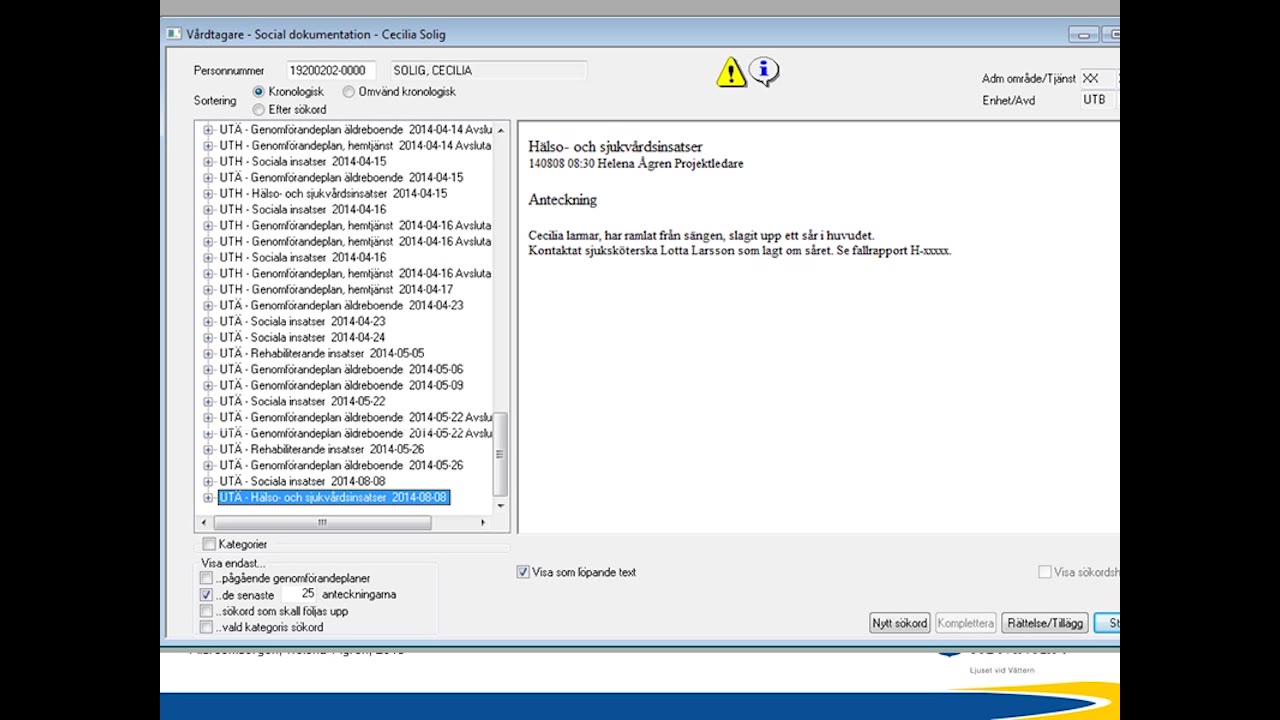Choose Efter sökord sorting option

coord(259,110)
